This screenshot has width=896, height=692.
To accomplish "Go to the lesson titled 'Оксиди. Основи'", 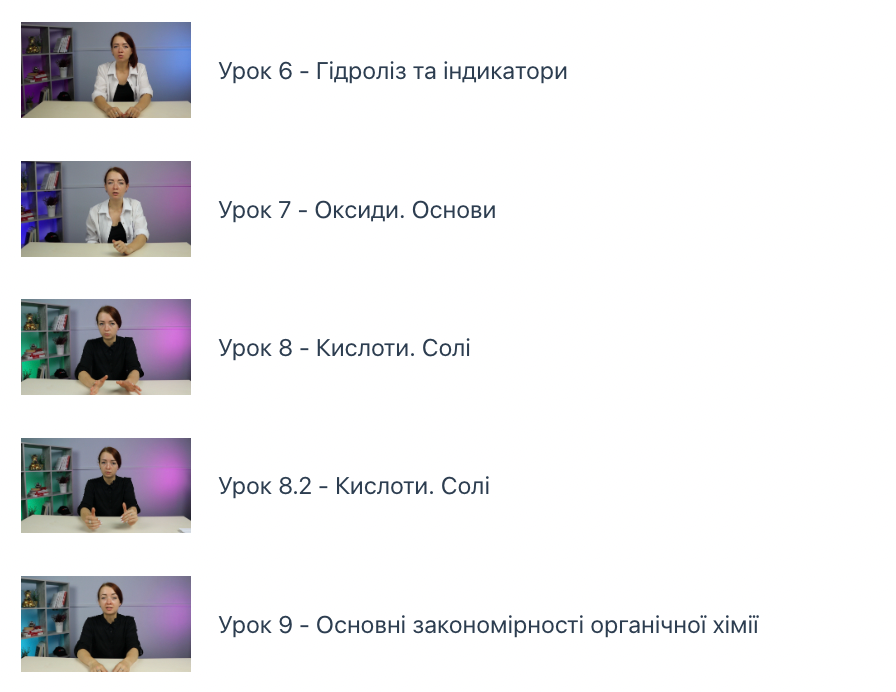I will [x=357, y=210].
